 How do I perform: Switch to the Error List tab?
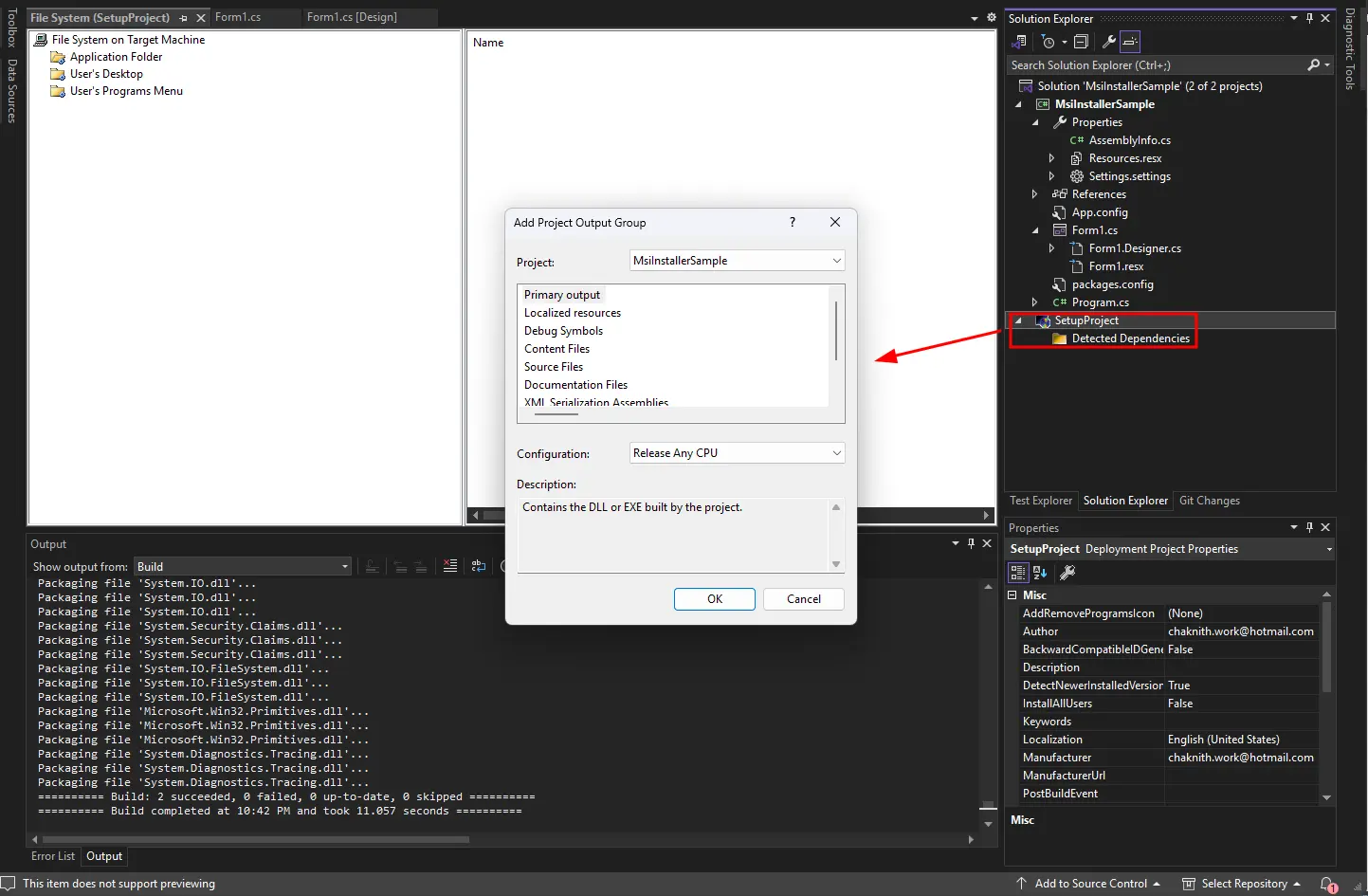[53, 856]
